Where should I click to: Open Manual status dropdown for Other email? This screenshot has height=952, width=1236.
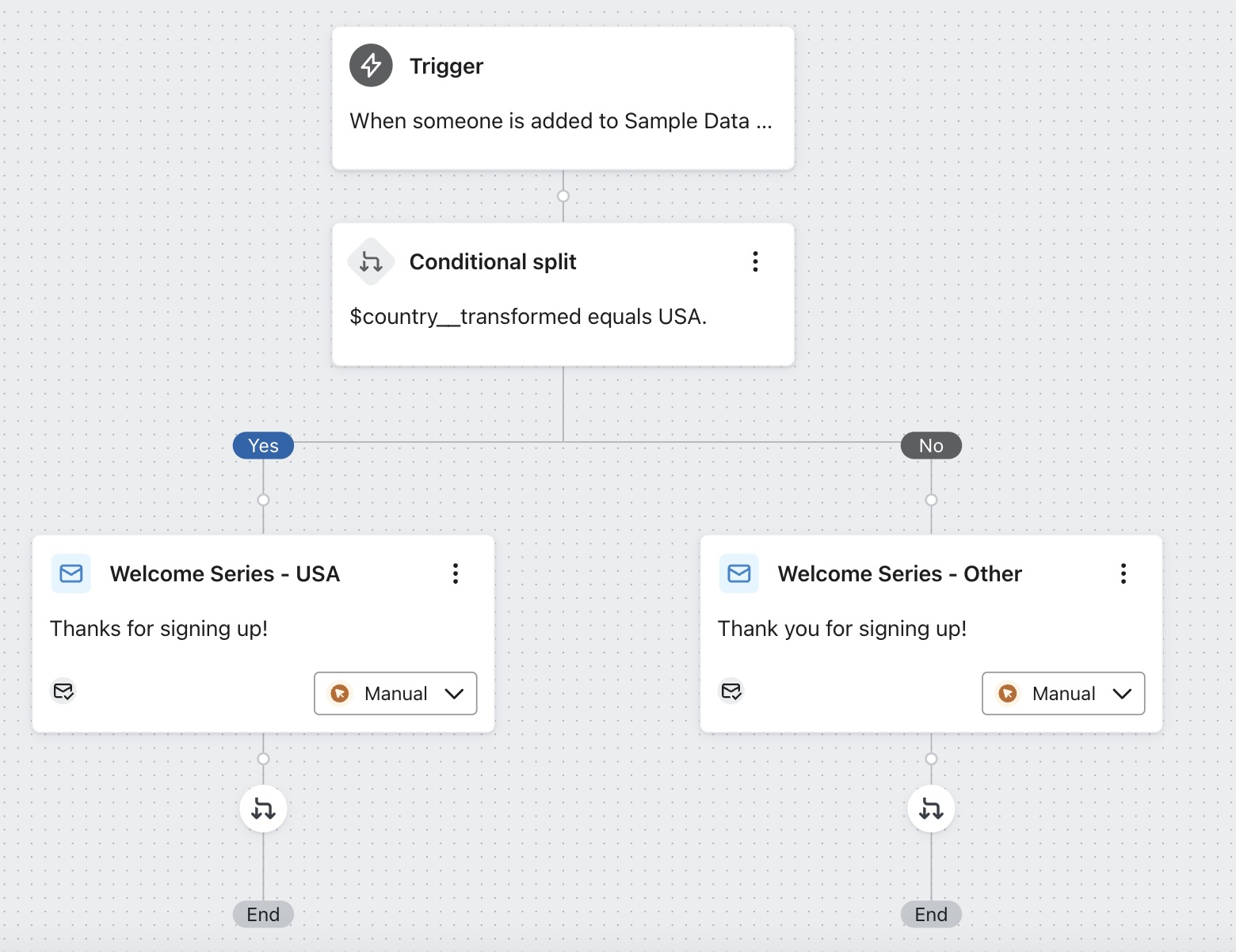[x=1063, y=694]
